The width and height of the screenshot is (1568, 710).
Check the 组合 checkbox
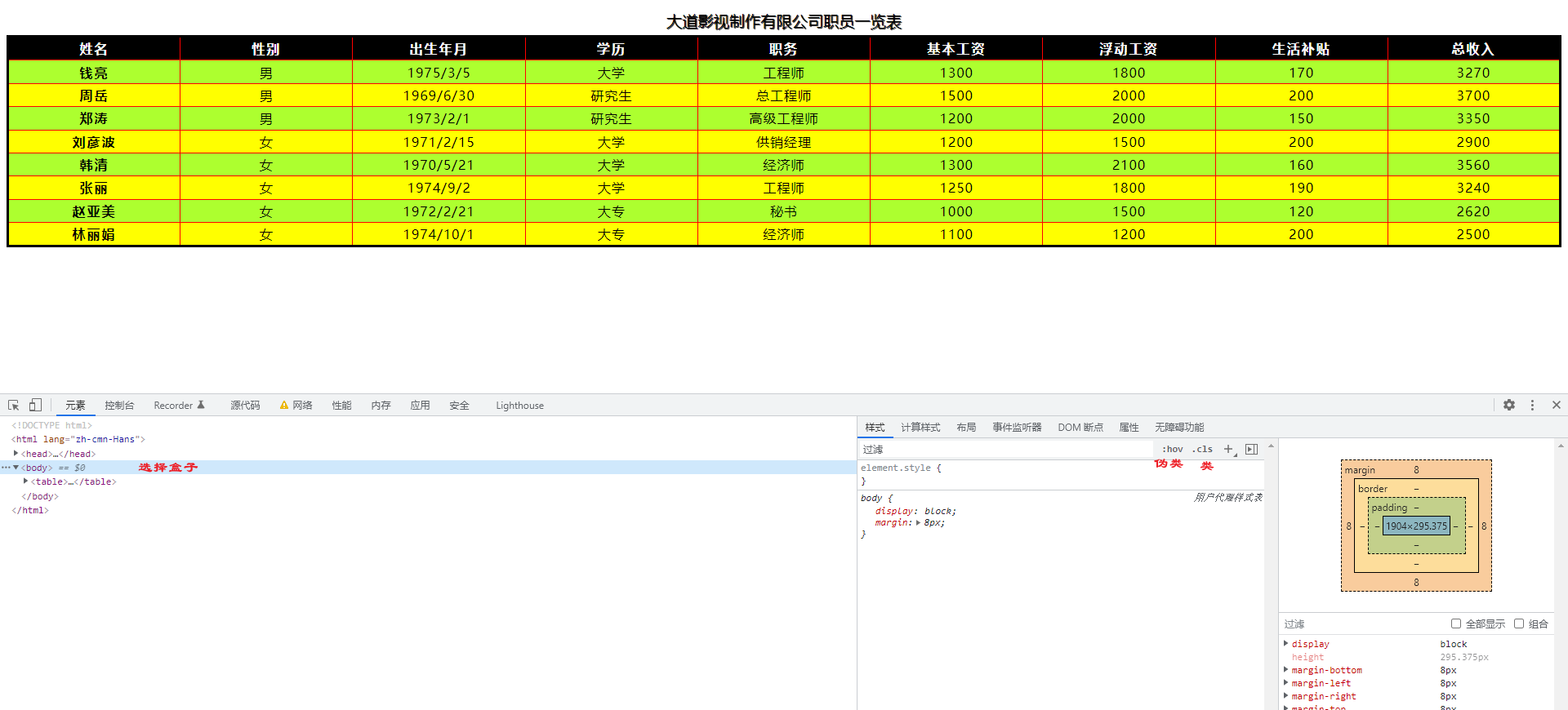point(1519,623)
